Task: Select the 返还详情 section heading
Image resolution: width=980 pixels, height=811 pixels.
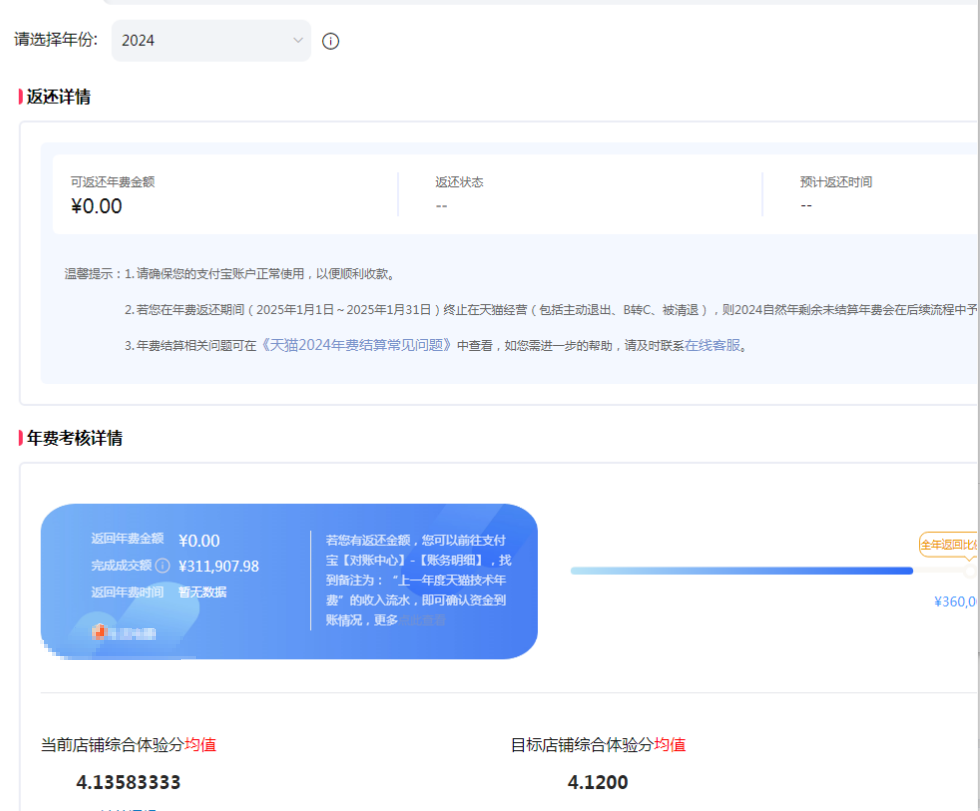Action: pos(58,97)
